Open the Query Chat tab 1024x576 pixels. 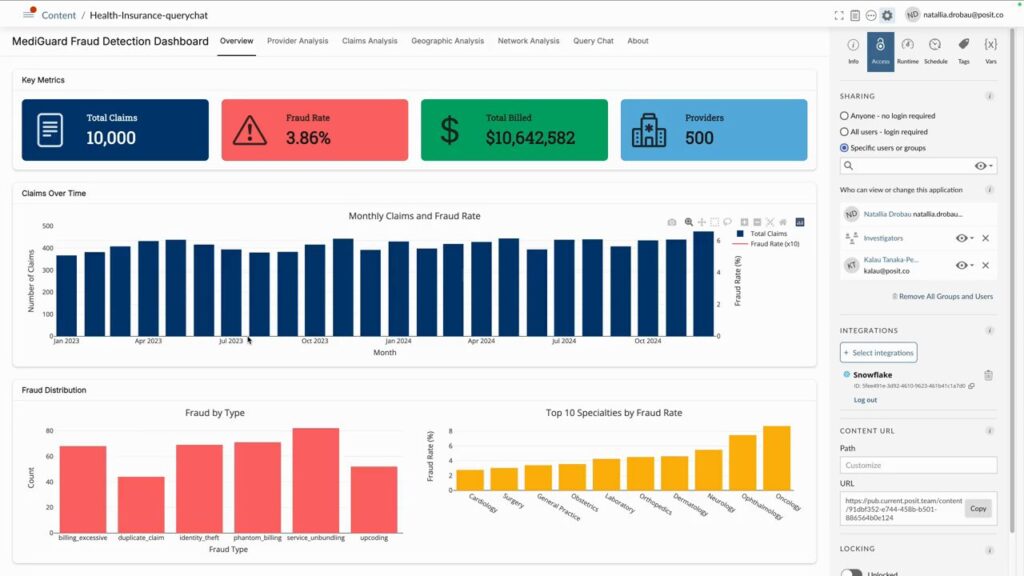coord(593,41)
